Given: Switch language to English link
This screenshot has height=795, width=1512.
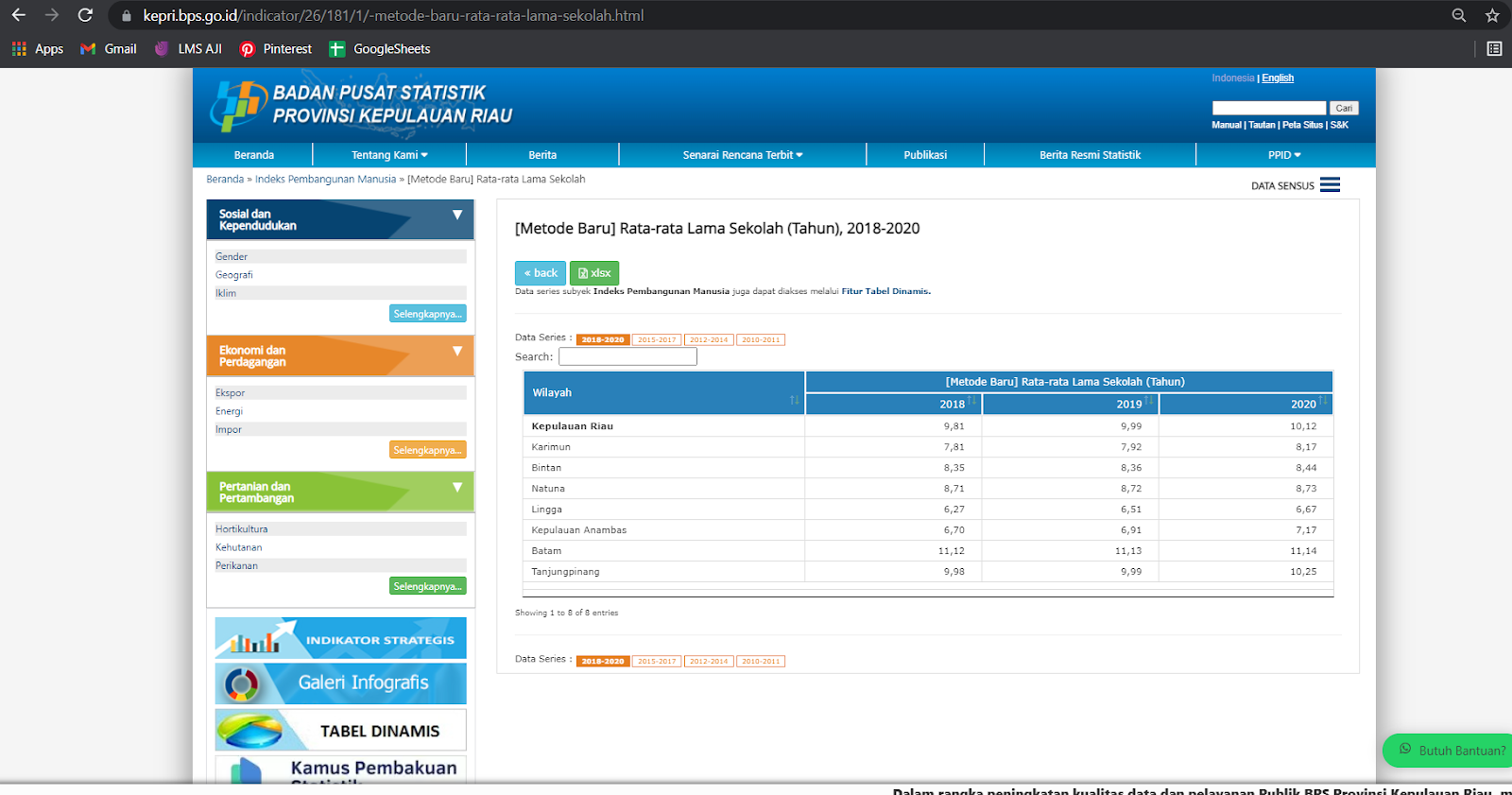Looking at the screenshot, I should (1278, 78).
